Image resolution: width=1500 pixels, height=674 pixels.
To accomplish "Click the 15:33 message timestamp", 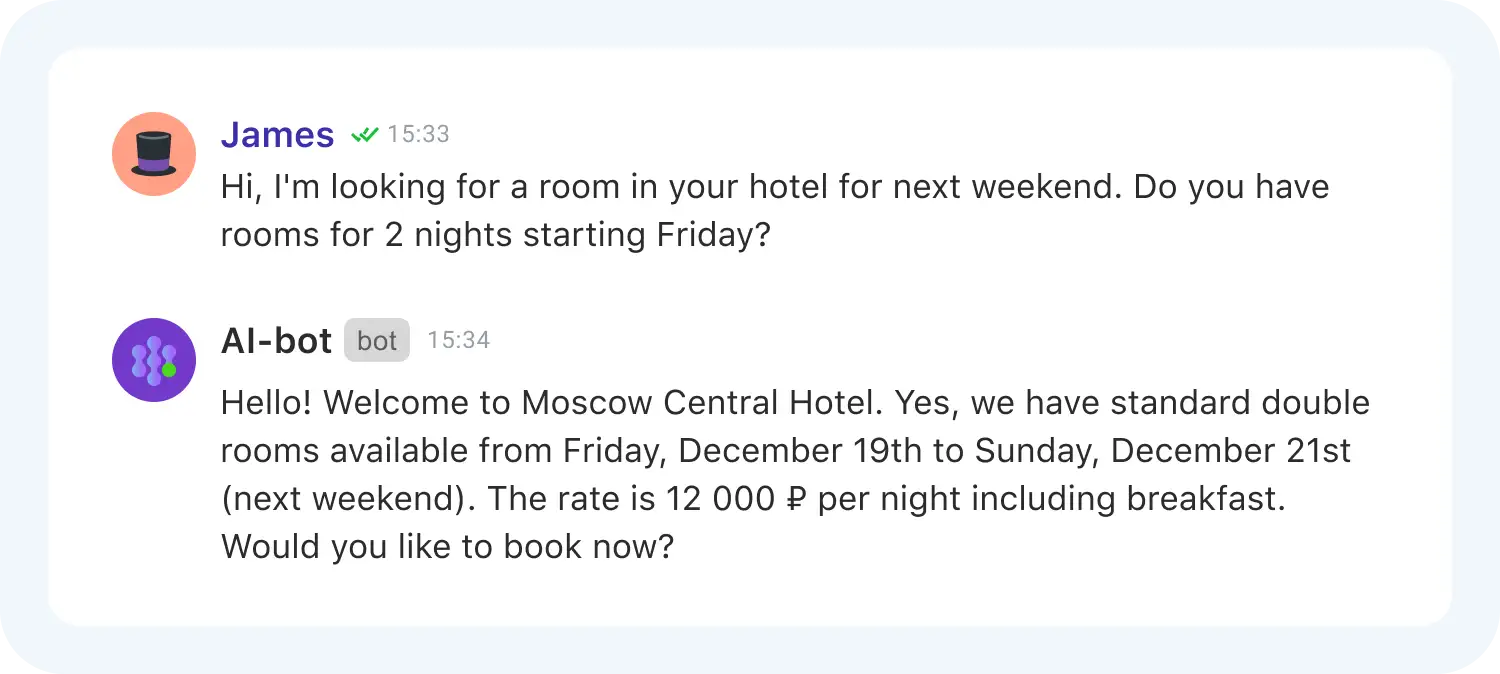I will coord(418,134).
